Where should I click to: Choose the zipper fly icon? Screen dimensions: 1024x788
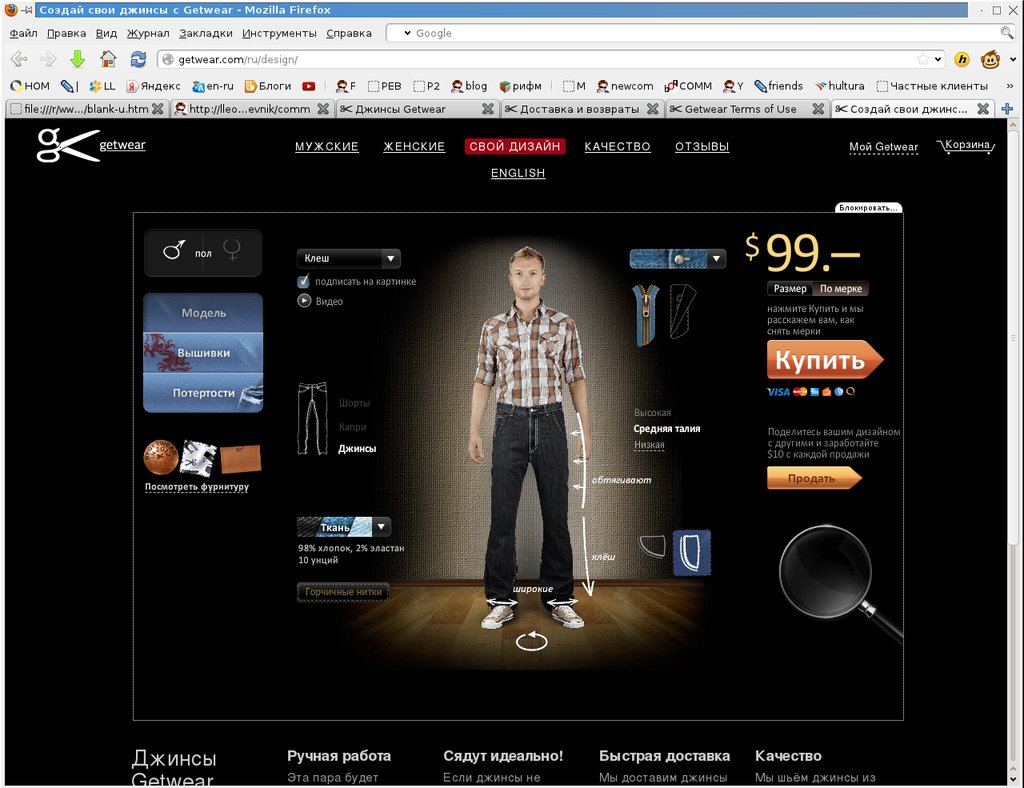(x=645, y=313)
